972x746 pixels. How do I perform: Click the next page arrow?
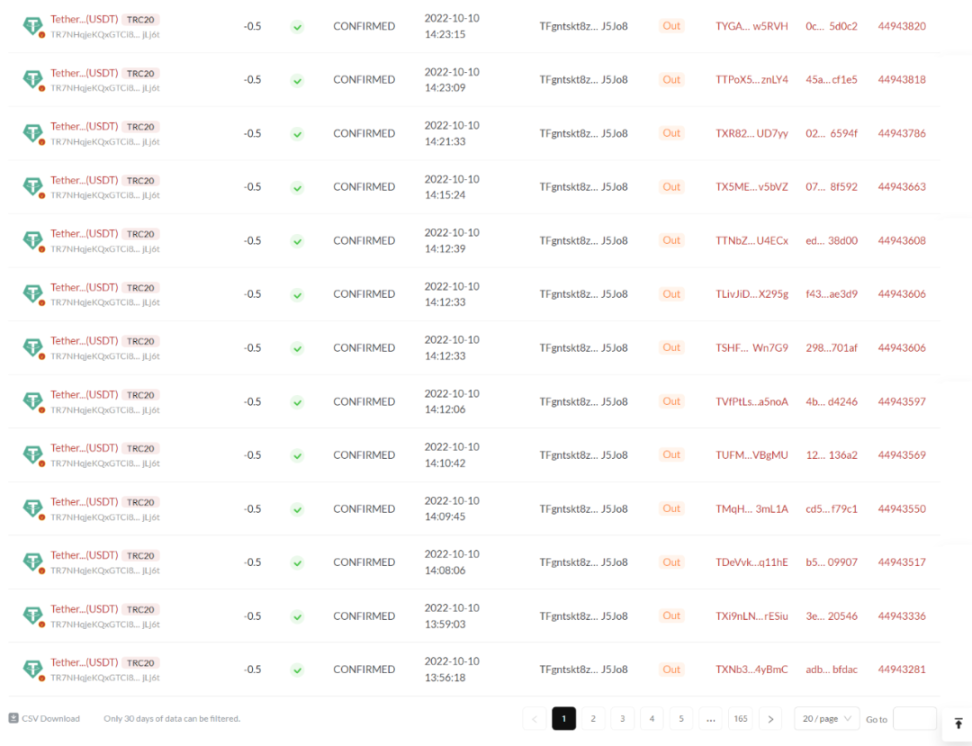[771, 719]
